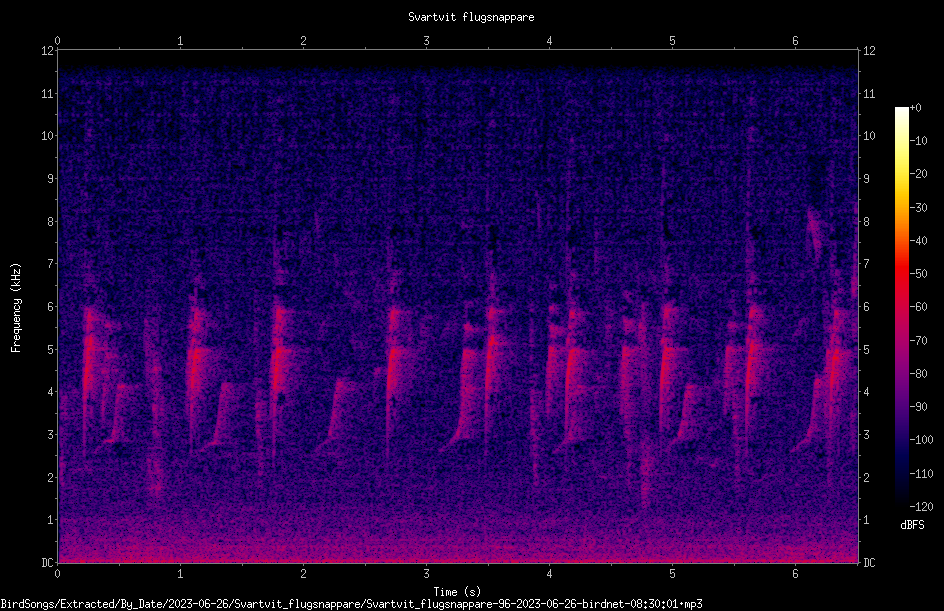Viewport: 944px width, 611px height.
Task: Click the '5' tick on the bottom time axis
Action: [x=672, y=574]
